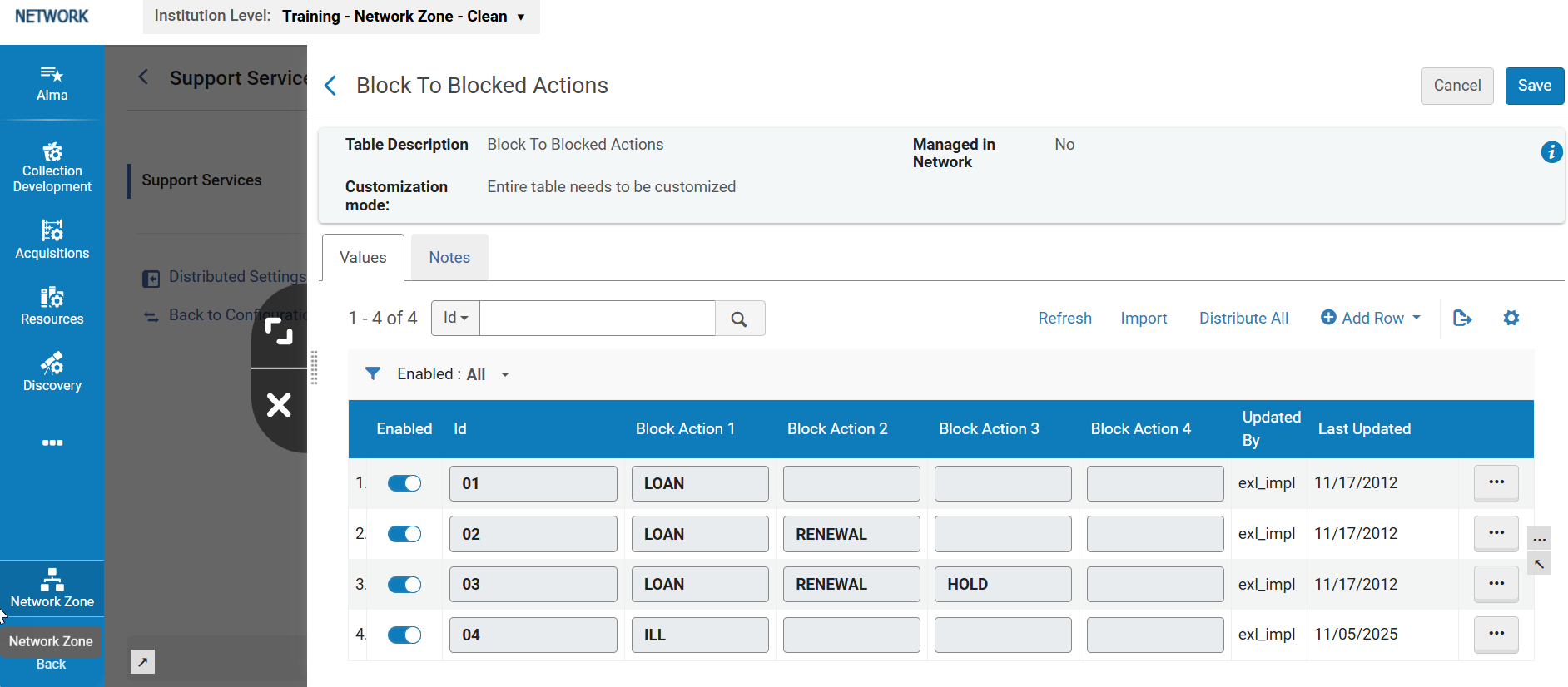Screen dimensions: 1568x687
Task: Select the Values tab
Action: pyautogui.click(x=363, y=258)
